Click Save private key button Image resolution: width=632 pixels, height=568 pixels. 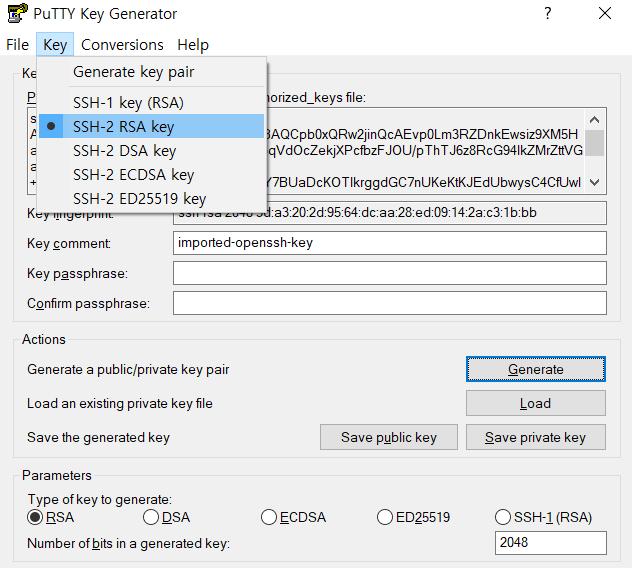pos(536,437)
